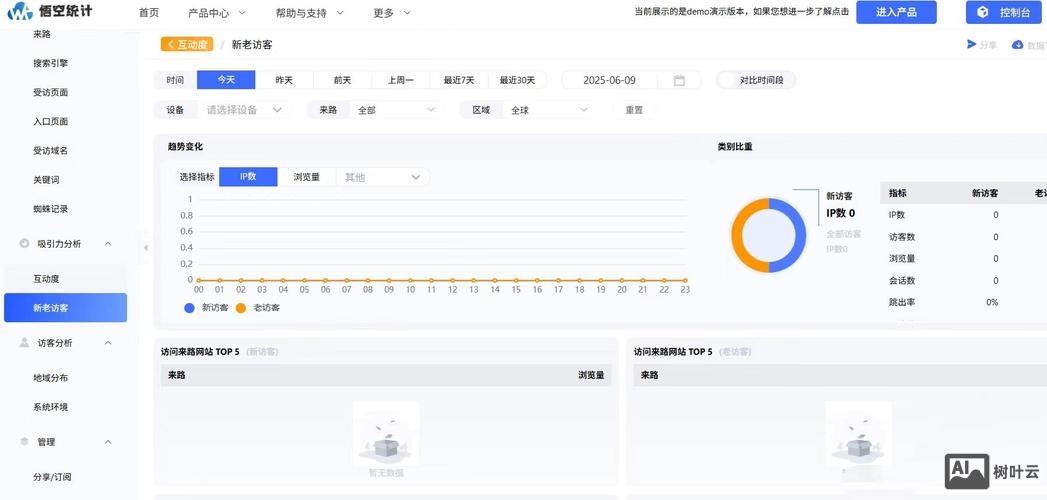Select the 昨天 time tab

284,80
